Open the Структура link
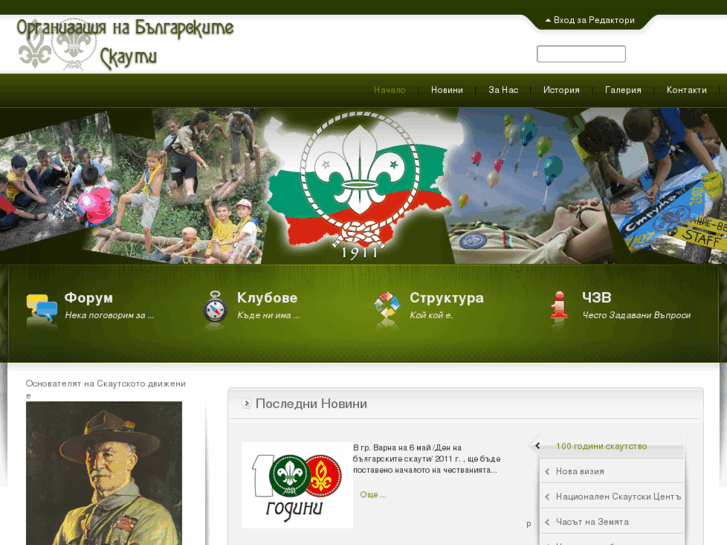The image size is (727, 545). click(x=446, y=298)
